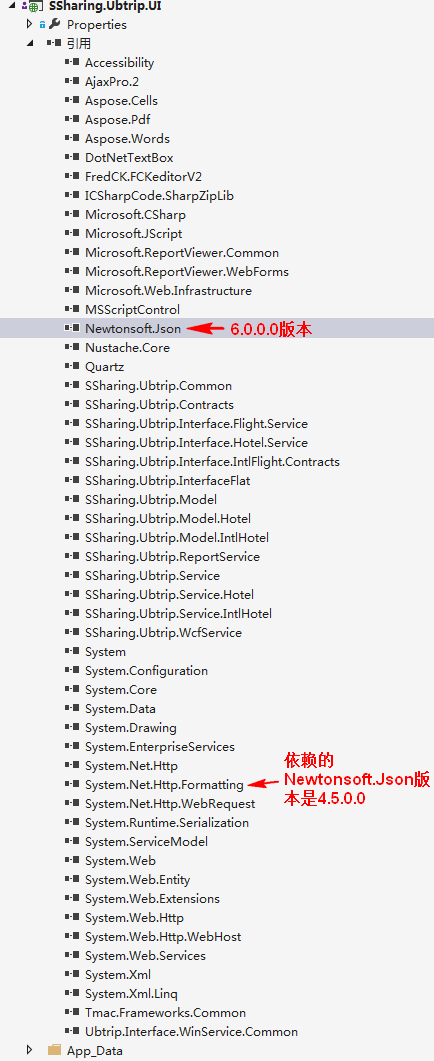The height and width of the screenshot is (1061, 434).
Task: Select the System.Data reference
Action: coord(121,708)
